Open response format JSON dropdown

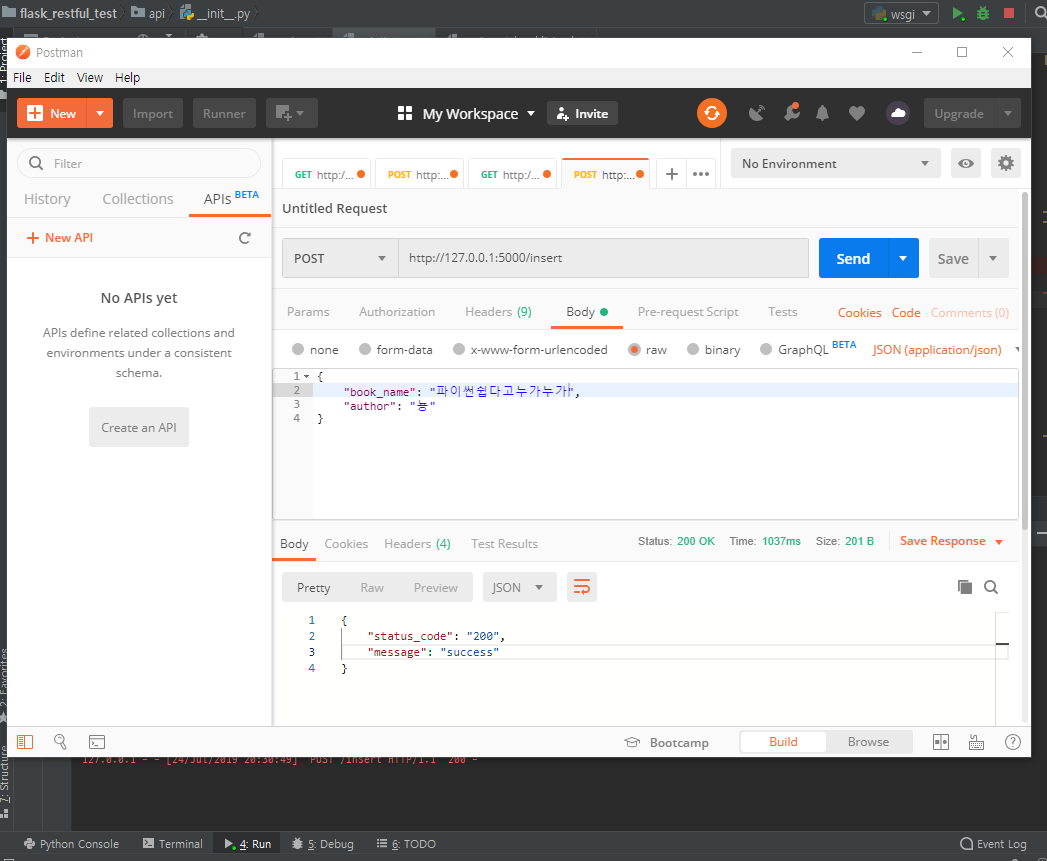519,587
